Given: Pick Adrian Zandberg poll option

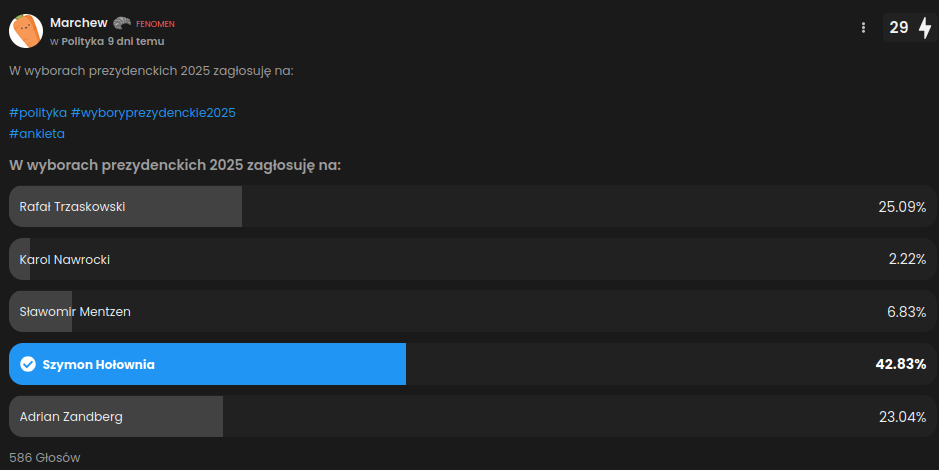Looking at the screenshot, I should [x=468, y=416].
